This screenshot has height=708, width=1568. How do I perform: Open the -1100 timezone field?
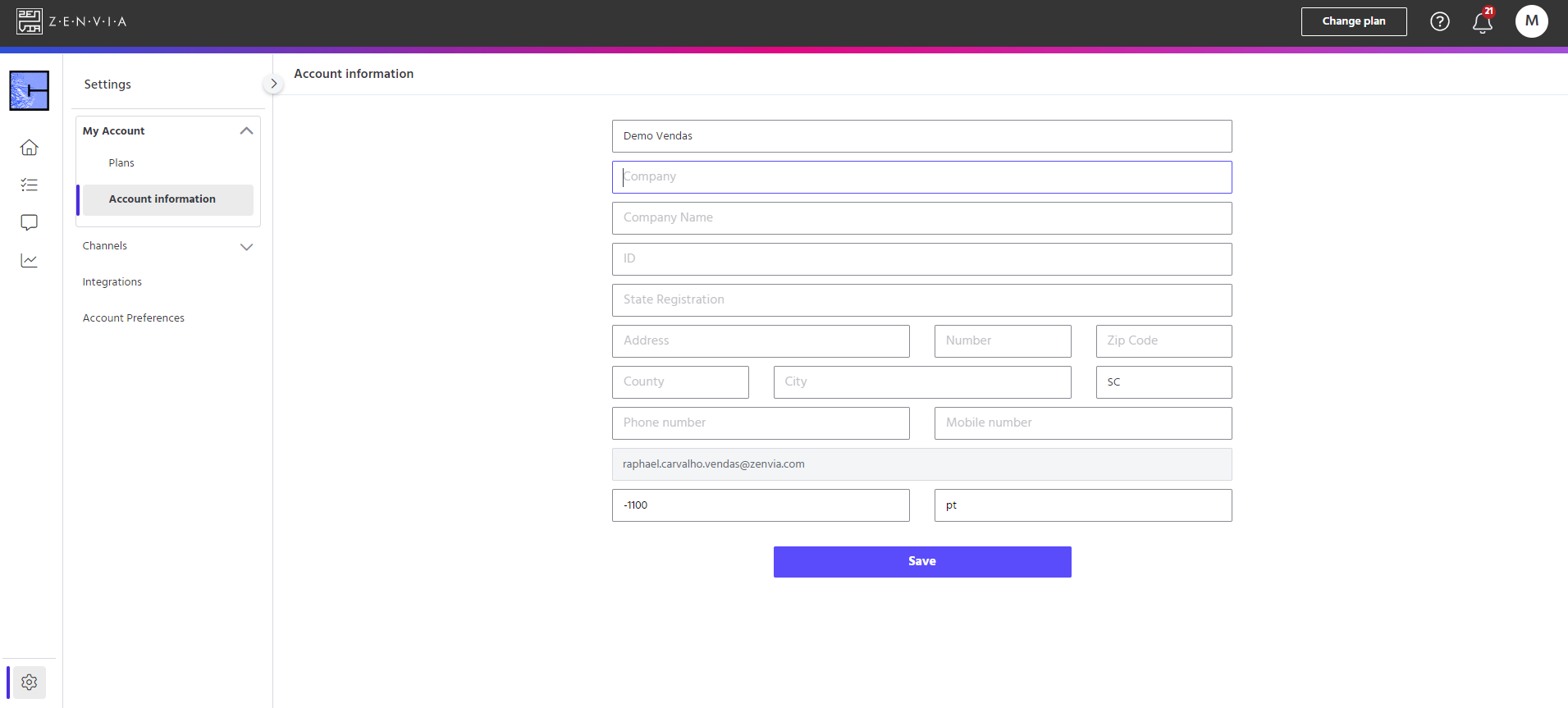761,505
